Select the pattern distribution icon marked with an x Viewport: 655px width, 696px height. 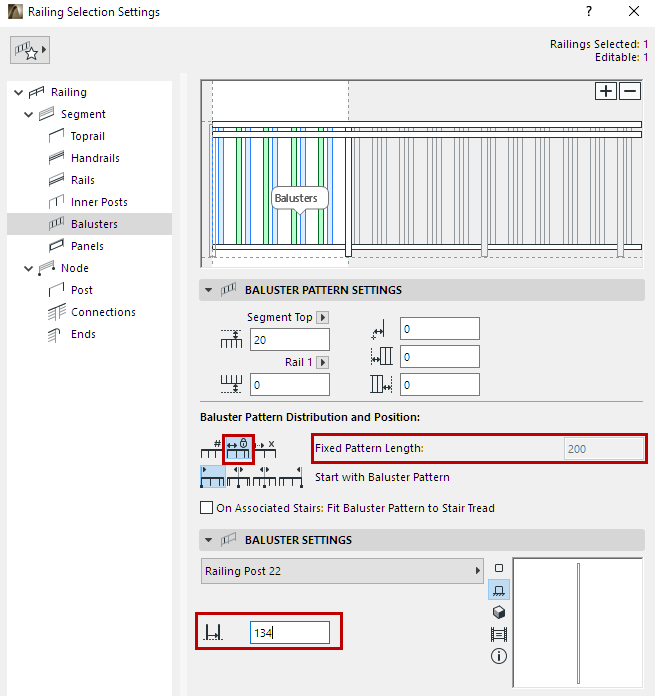click(x=266, y=449)
